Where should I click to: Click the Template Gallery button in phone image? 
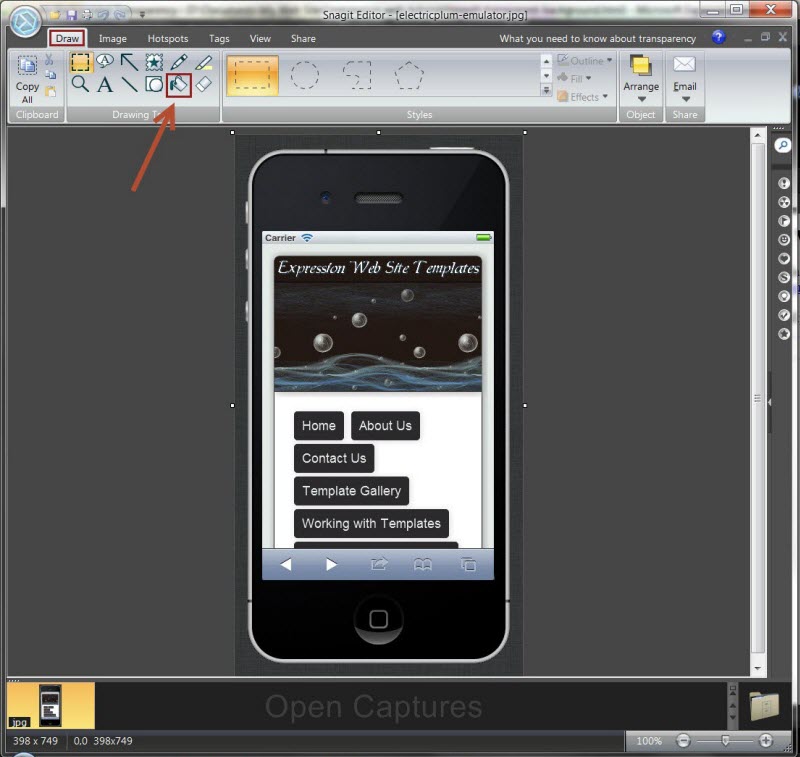352,491
